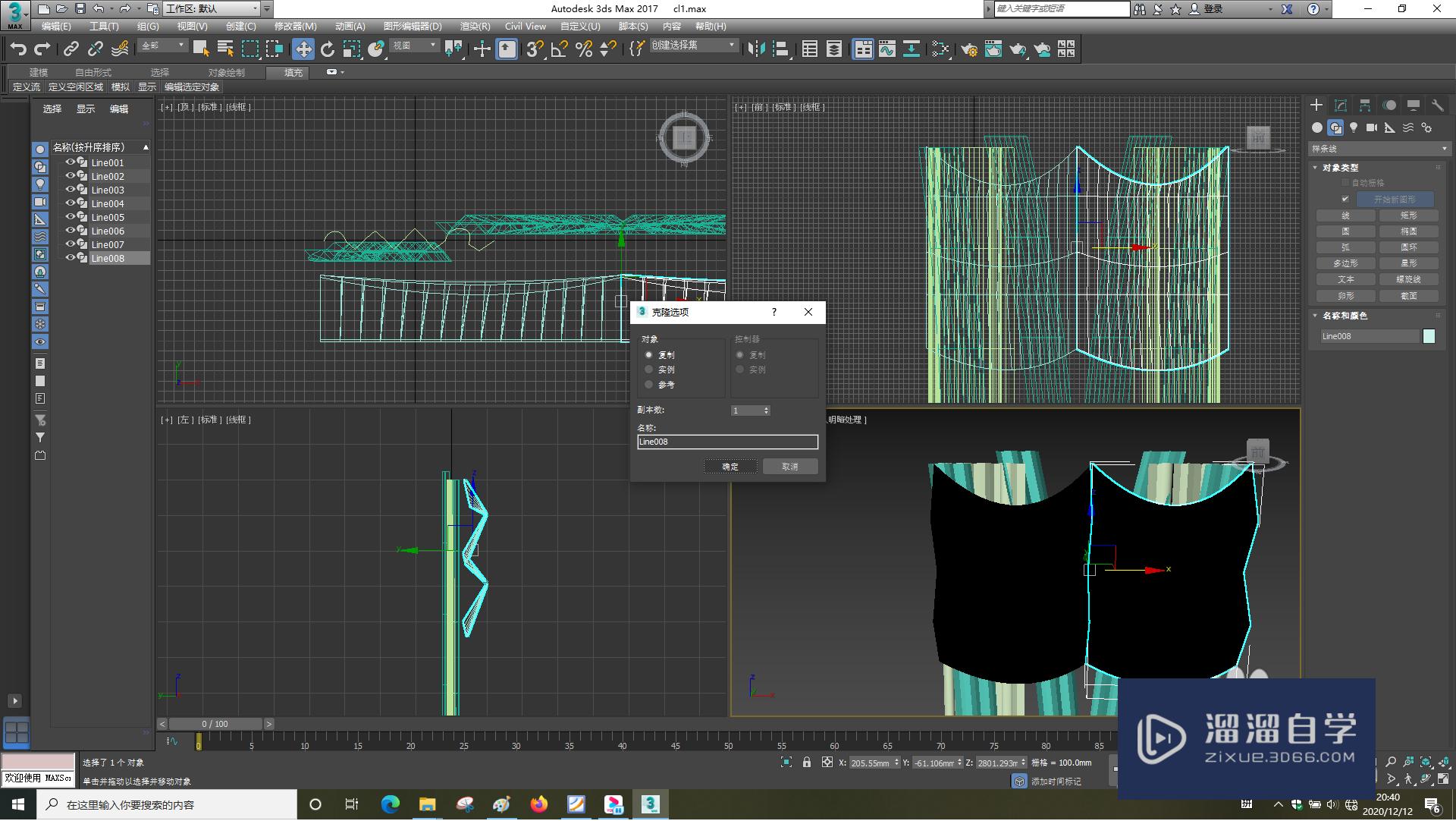Cancel the Clone Options dialog
Viewport: 1456px width, 821px height.
(790, 467)
